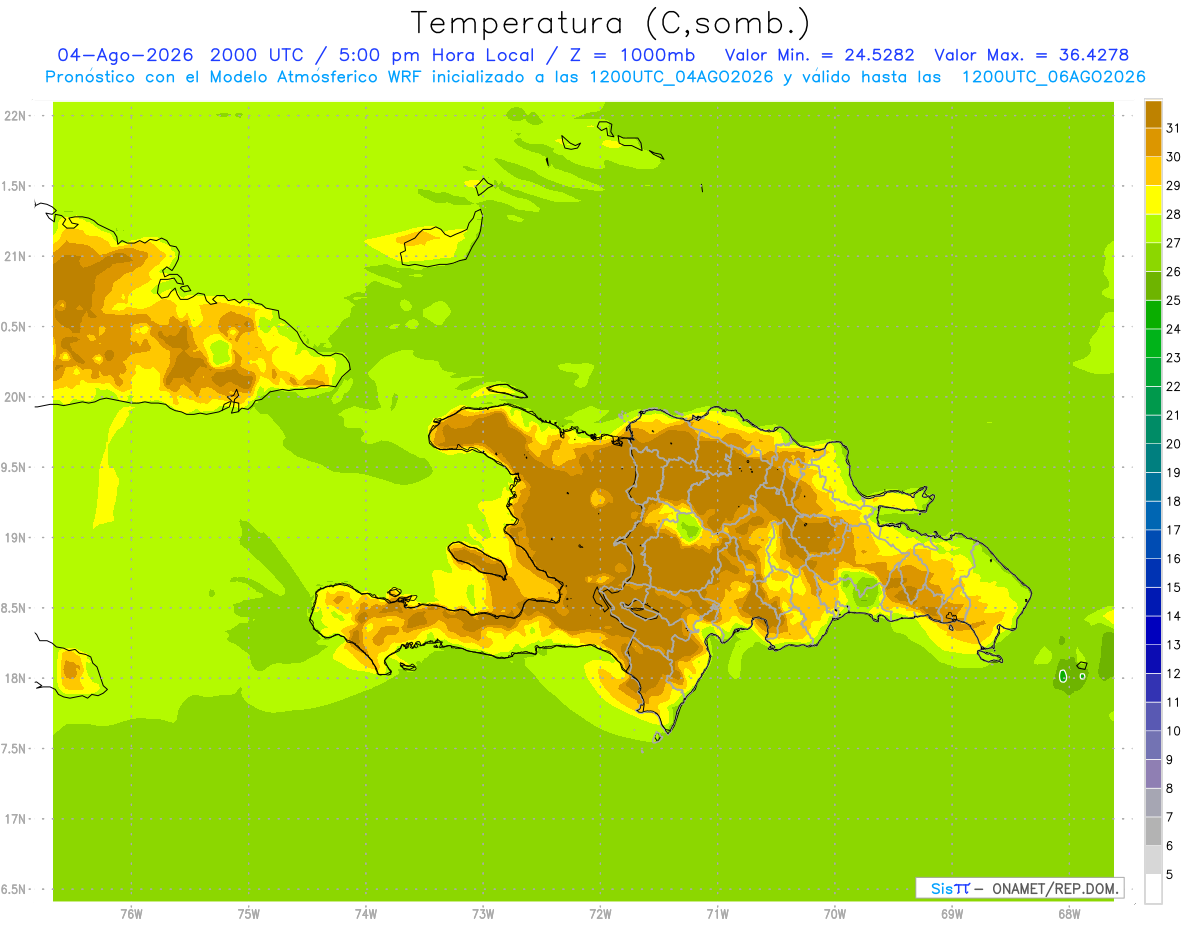Click the "21N" latitude label
The image size is (1200, 927).
(x=17, y=256)
